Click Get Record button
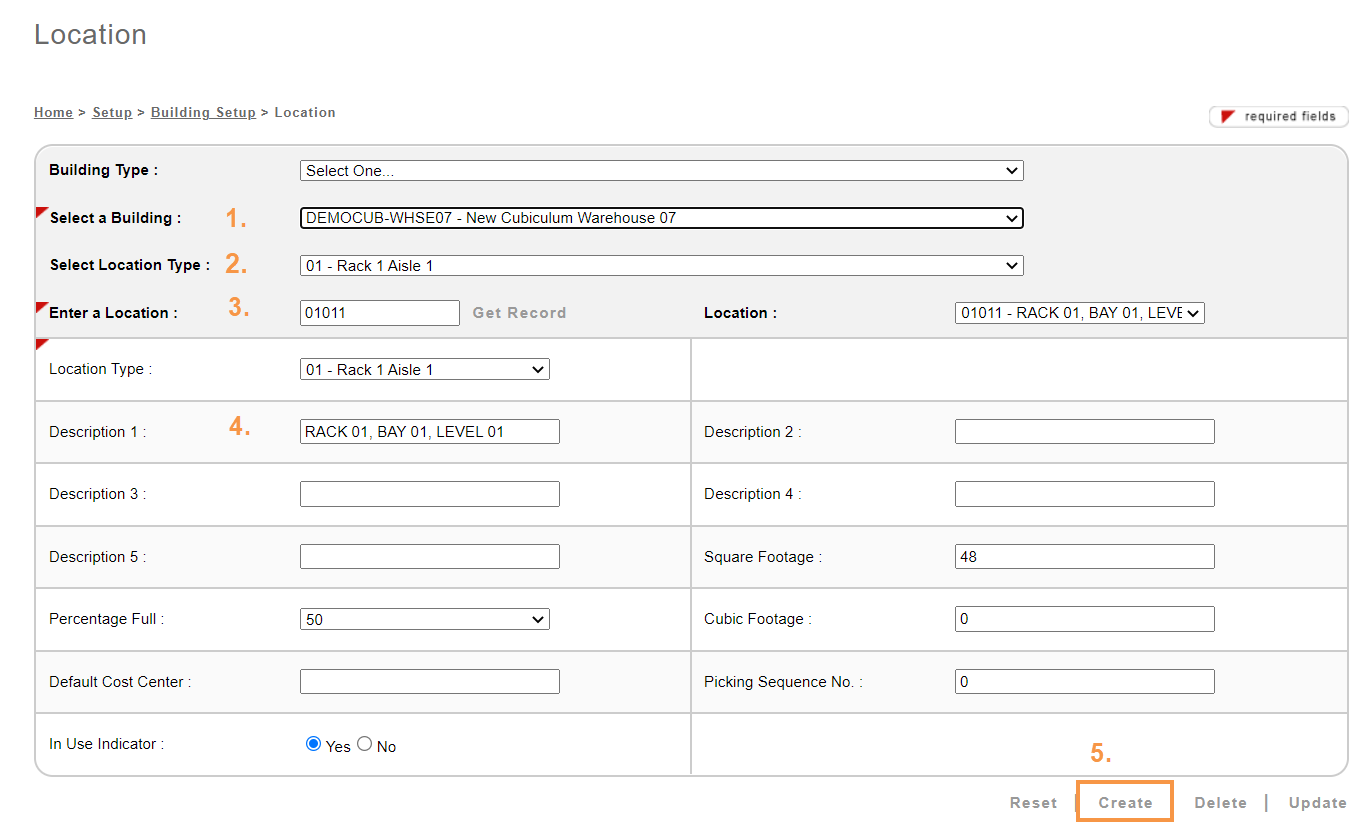This screenshot has height=825, width=1371. [x=519, y=313]
